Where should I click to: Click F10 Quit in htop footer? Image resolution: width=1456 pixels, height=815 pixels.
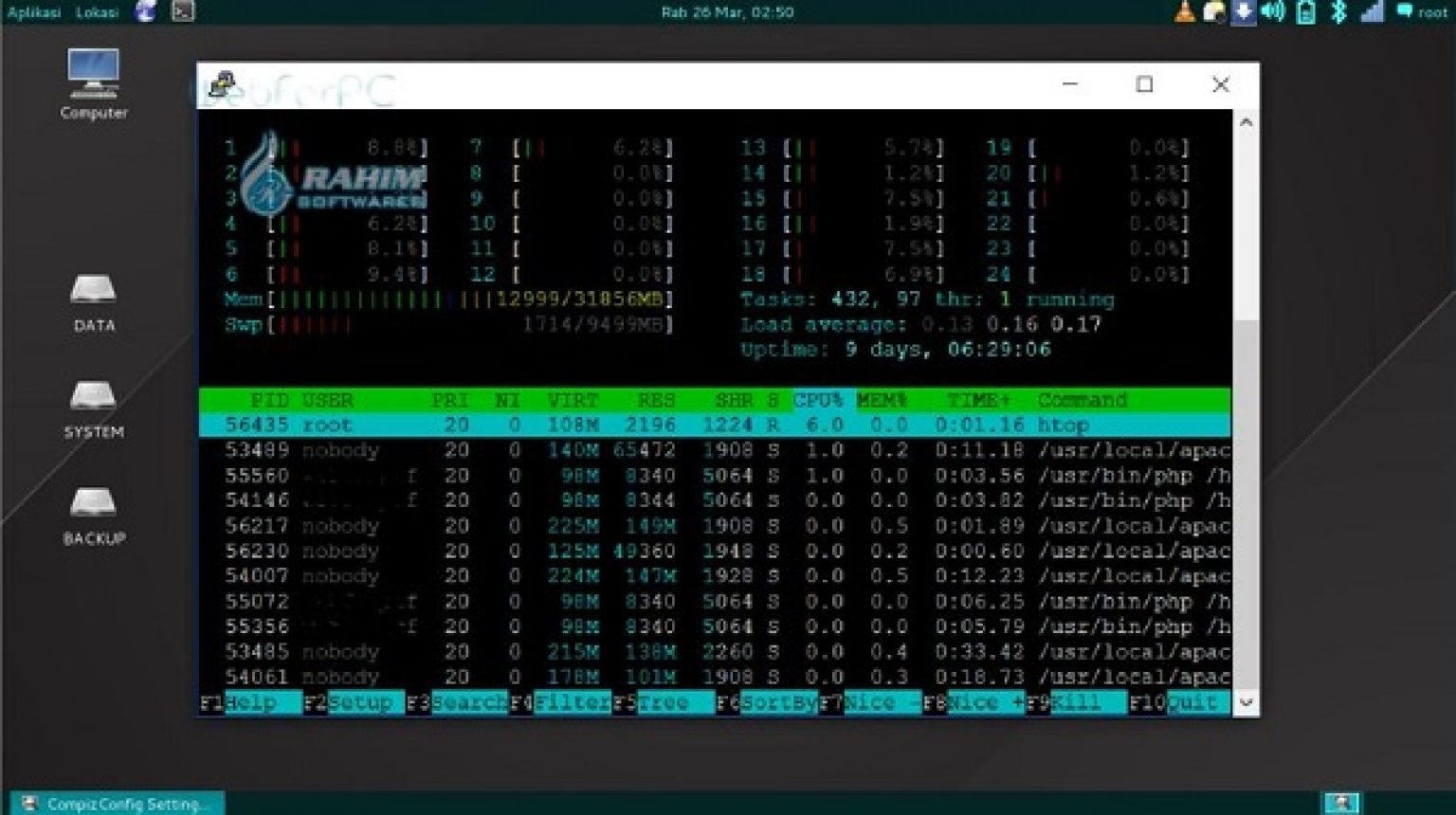click(1180, 702)
